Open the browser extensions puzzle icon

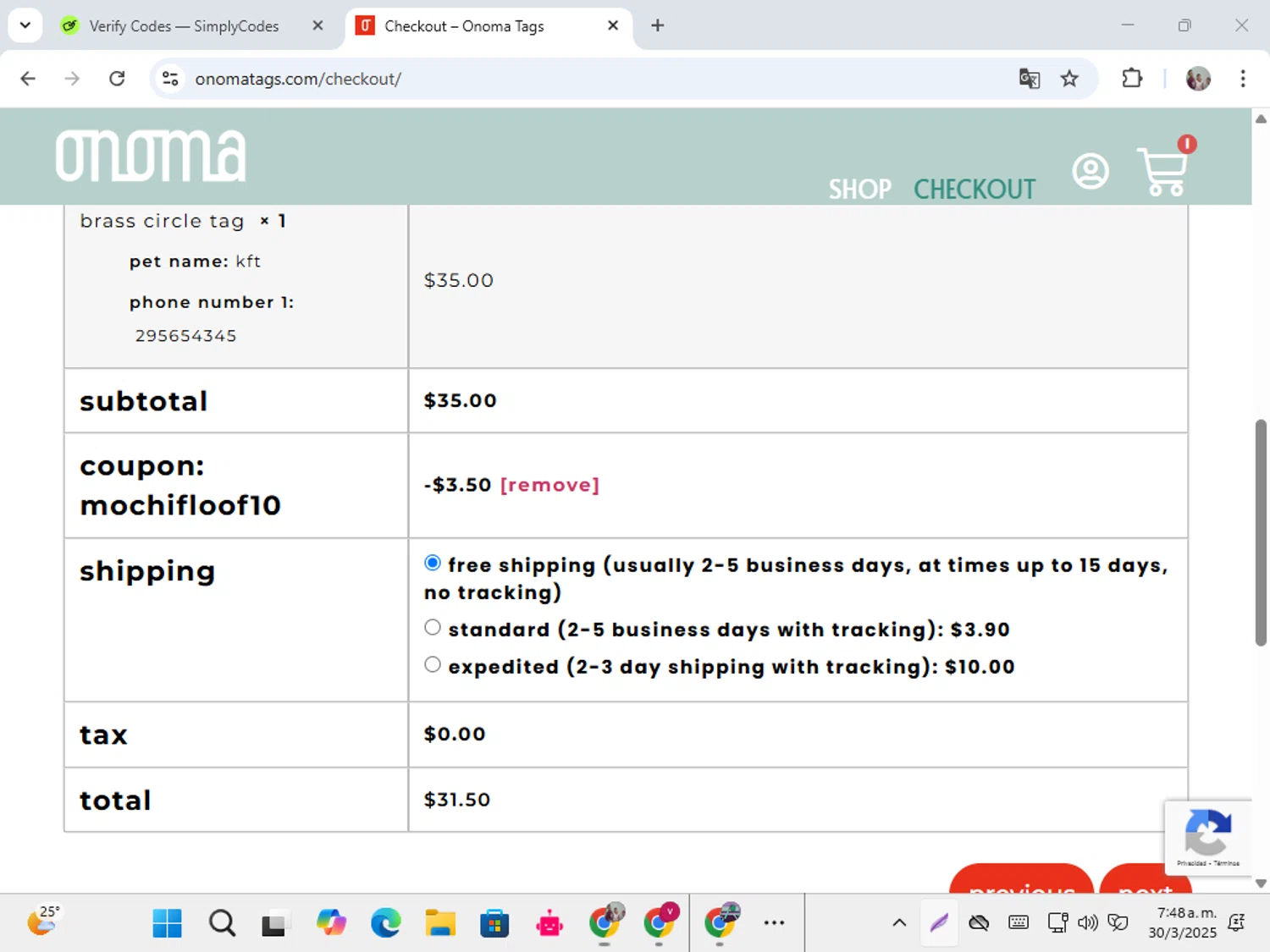pyautogui.click(x=1132, y=79)
